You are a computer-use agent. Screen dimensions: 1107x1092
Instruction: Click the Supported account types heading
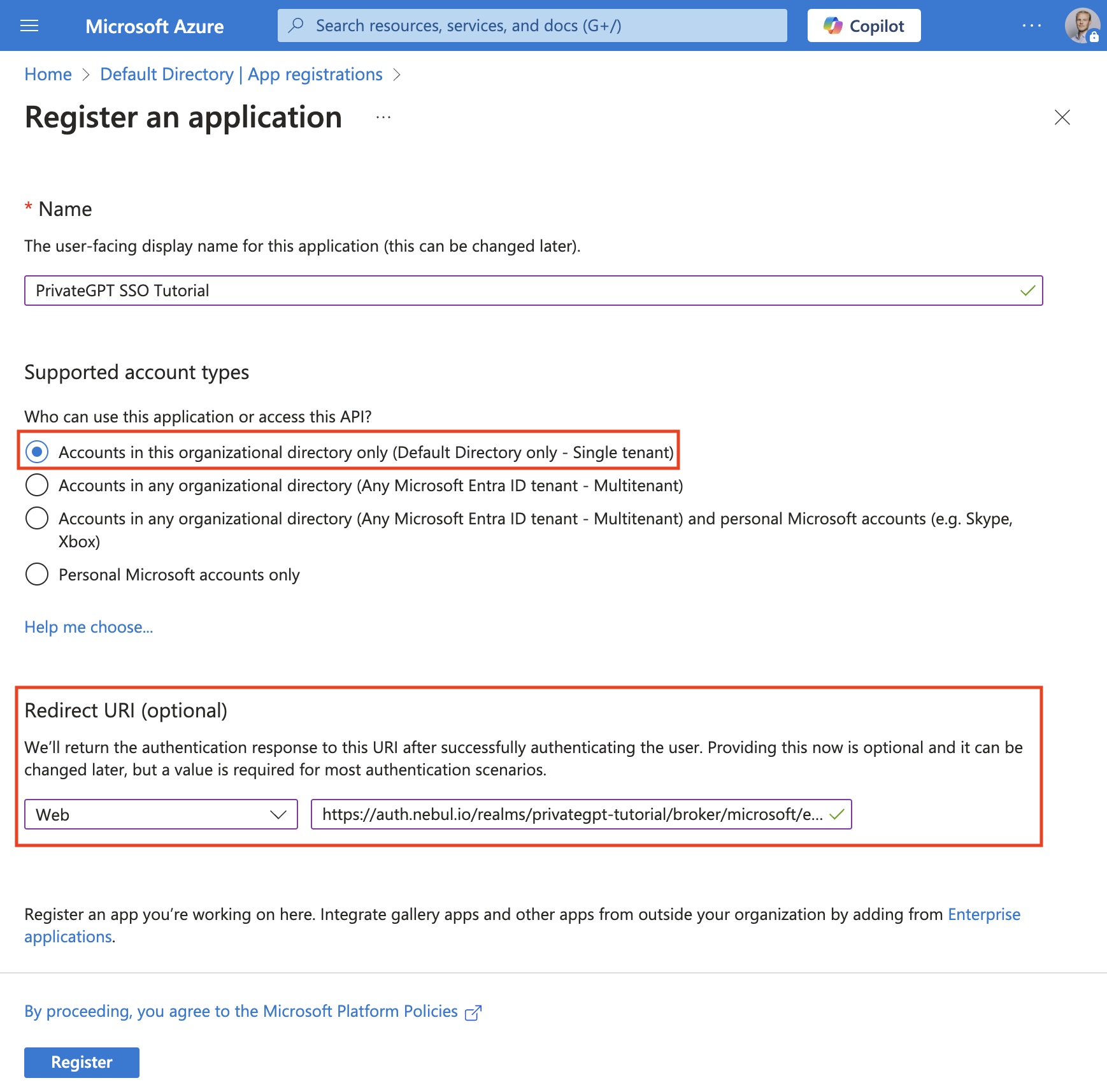(x=136, y=372)
